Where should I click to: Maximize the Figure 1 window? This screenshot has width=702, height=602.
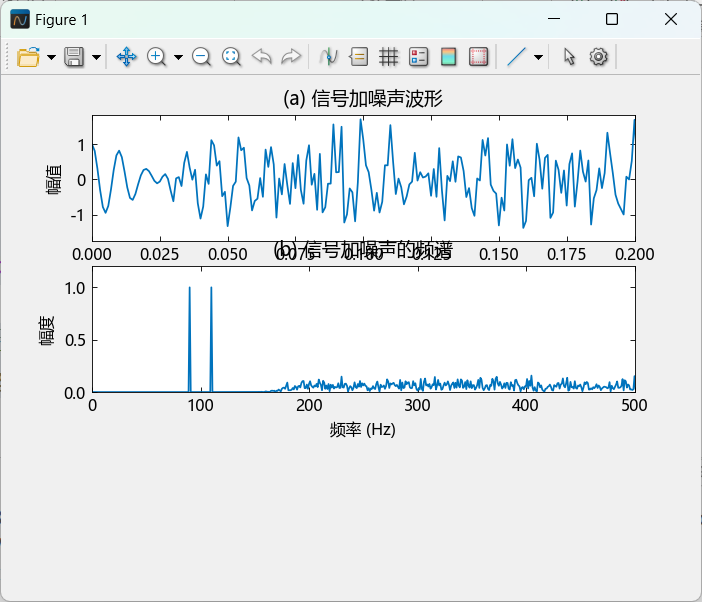coord(612,19)
